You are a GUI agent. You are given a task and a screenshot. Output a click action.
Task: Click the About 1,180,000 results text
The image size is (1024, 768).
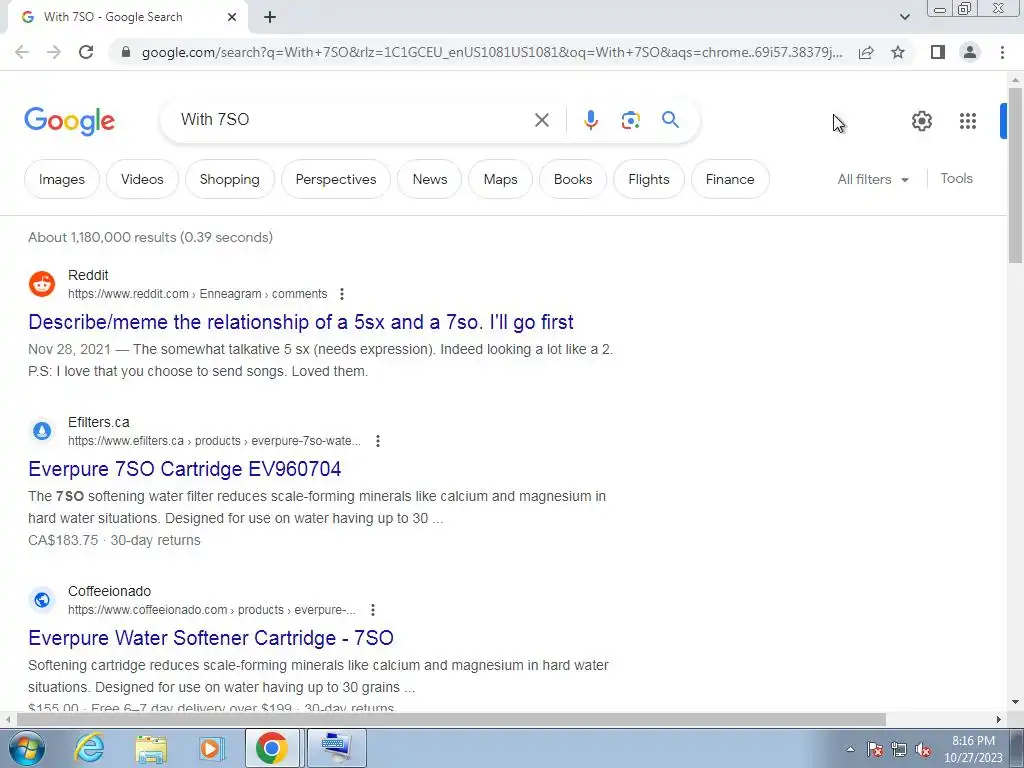tap(150, 237)
